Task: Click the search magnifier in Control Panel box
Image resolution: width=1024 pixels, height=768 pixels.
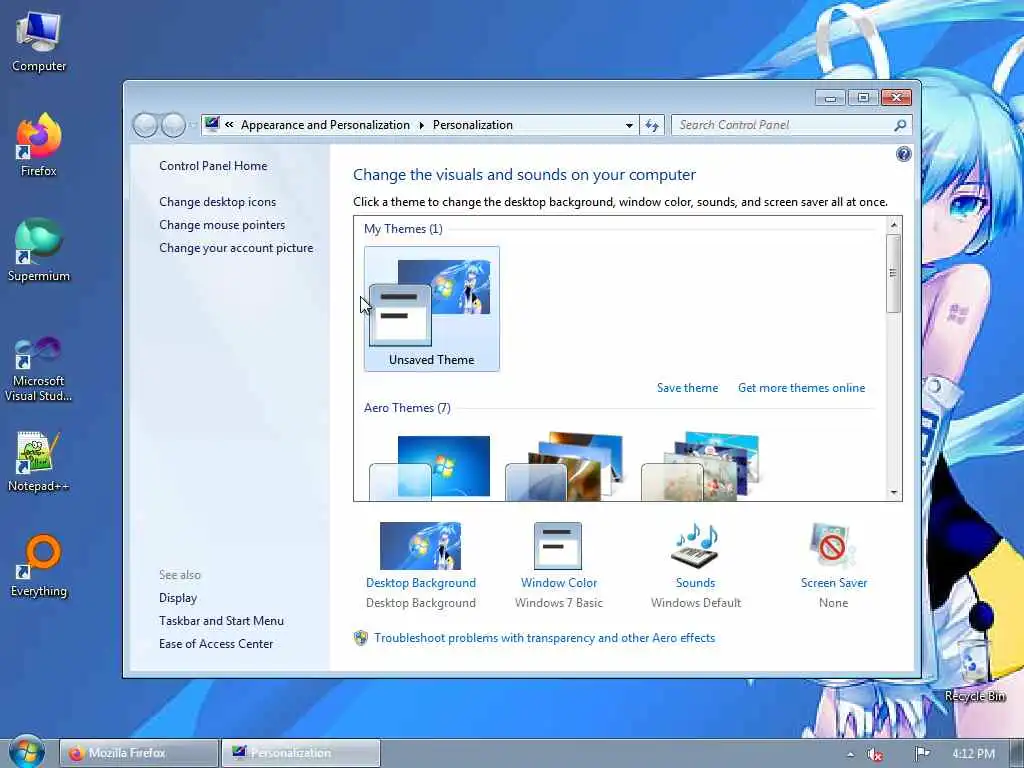Action: (900, 125)
